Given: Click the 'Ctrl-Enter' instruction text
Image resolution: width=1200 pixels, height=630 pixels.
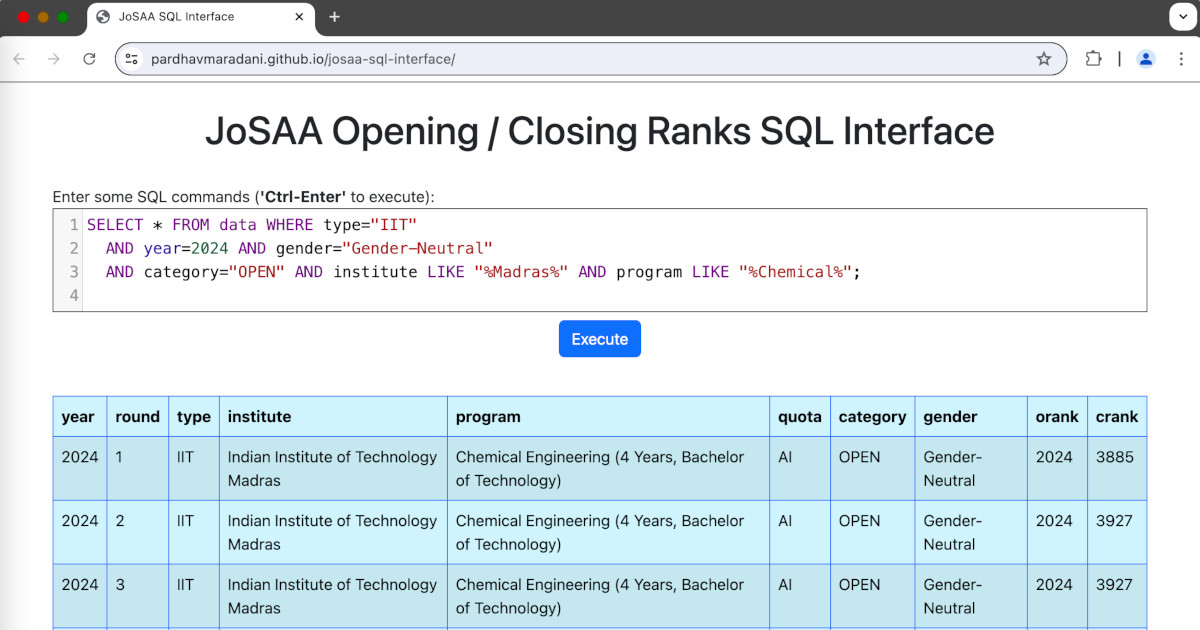Looking at the screenshot, I should 304,196.
